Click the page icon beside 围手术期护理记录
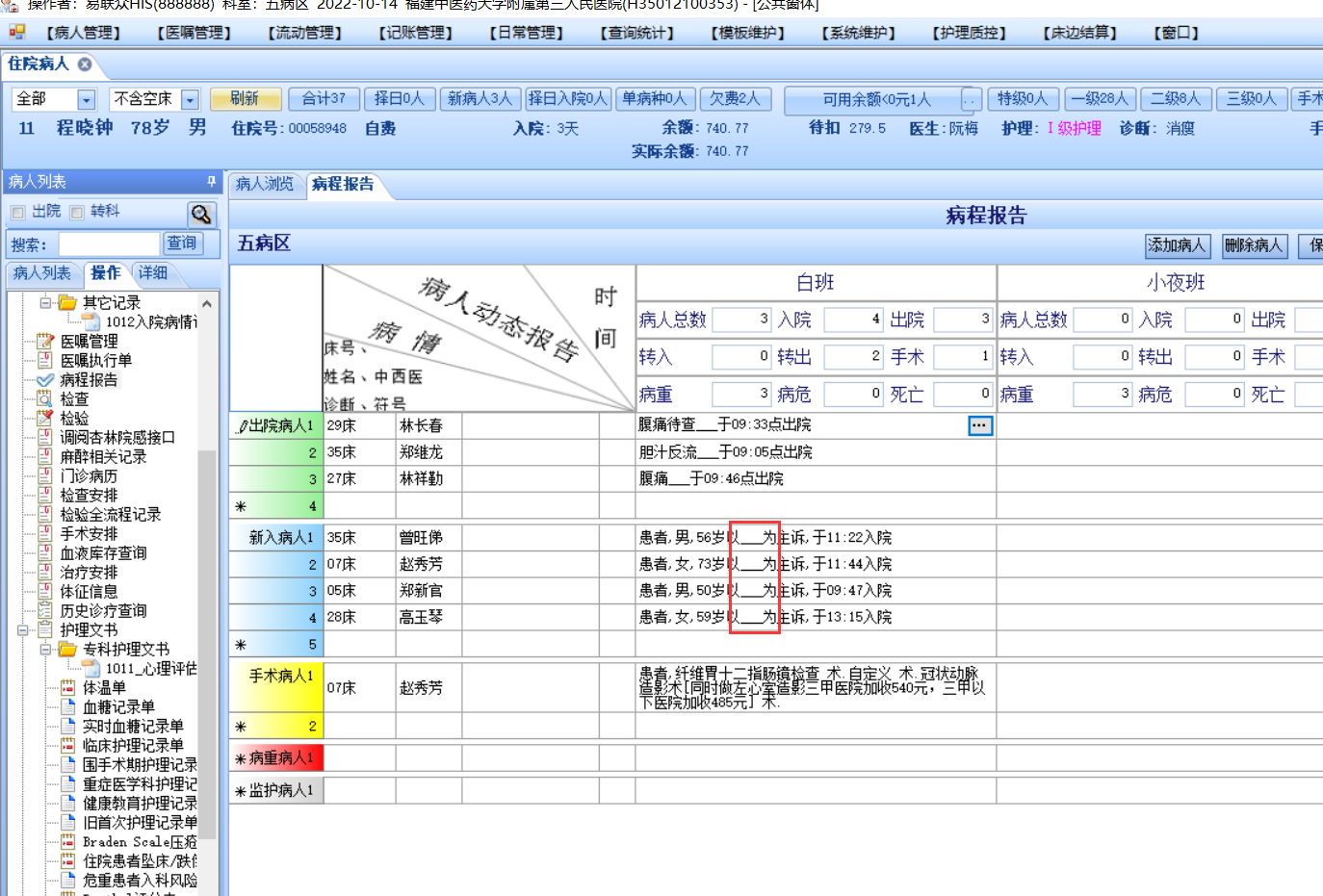This screenshot has width=1323, height=896. pyautogui.click(x=67, y=764)
